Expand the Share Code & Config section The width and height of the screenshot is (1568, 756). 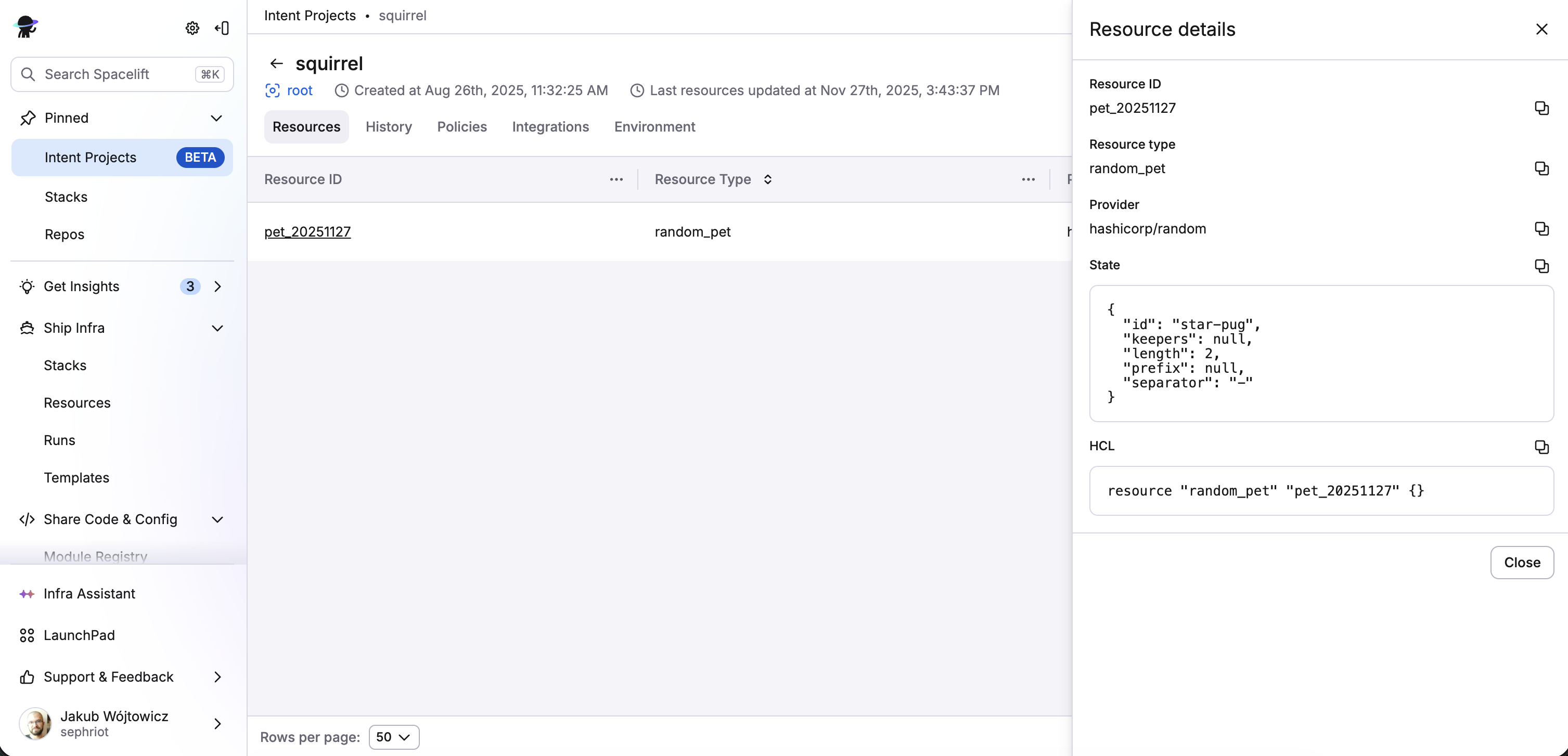(x=217, y=519)
